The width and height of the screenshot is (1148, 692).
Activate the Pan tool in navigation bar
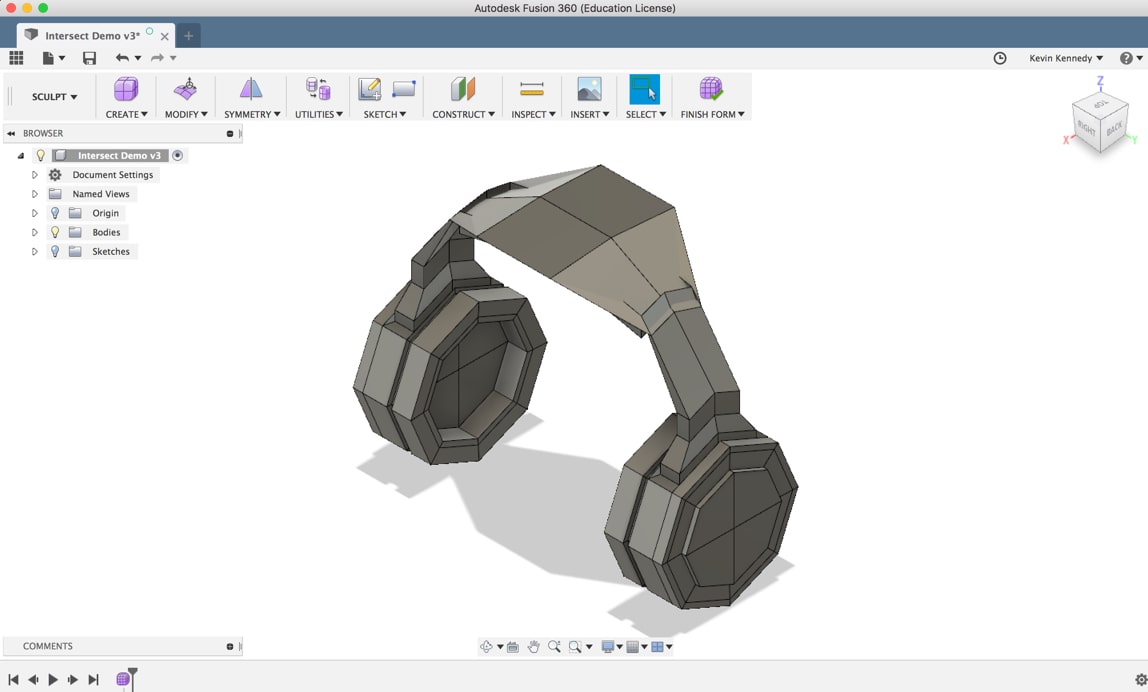pos(535,646)
